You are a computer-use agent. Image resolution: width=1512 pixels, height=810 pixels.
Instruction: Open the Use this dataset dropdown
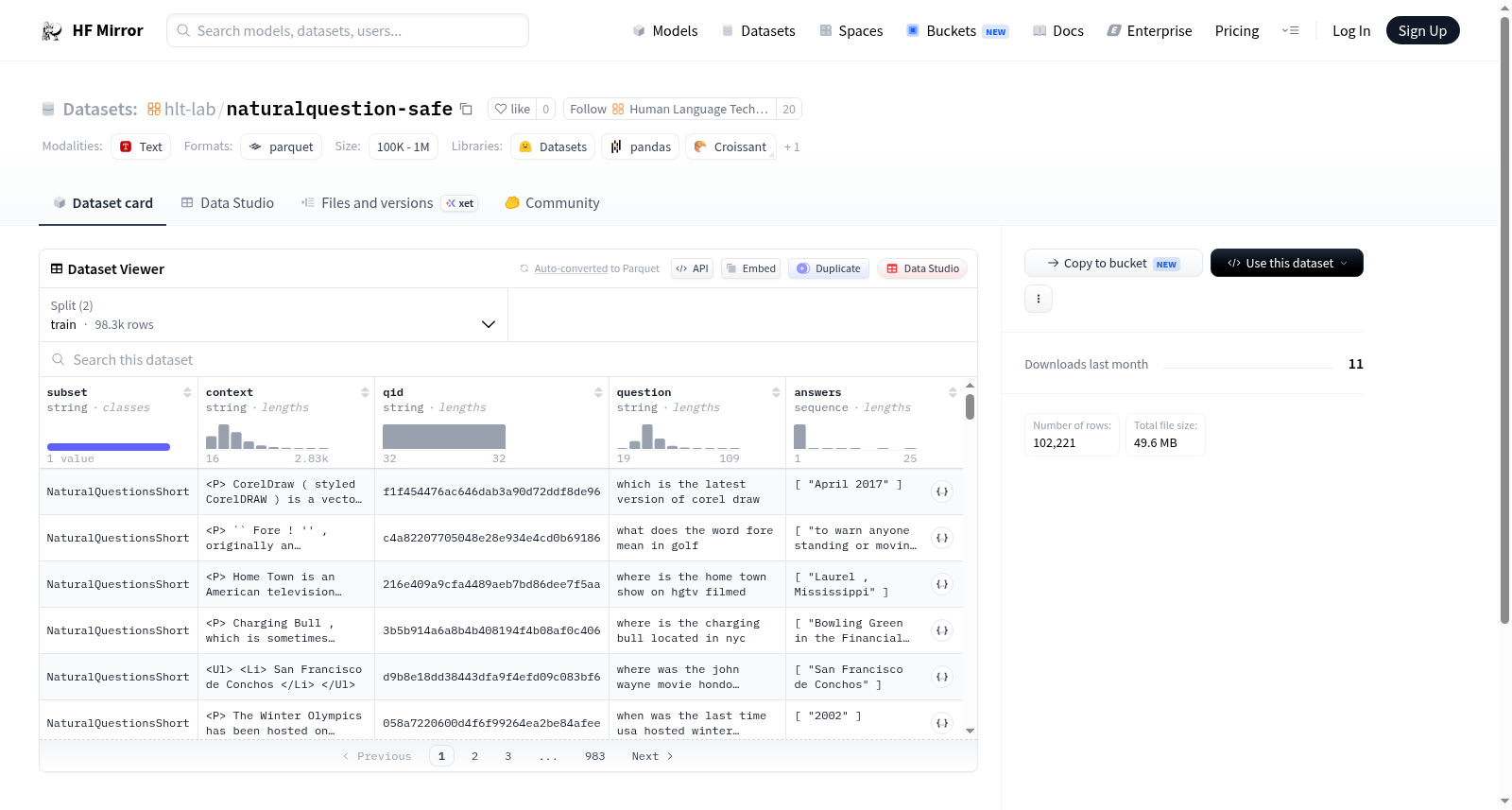tap(1287, 263)
